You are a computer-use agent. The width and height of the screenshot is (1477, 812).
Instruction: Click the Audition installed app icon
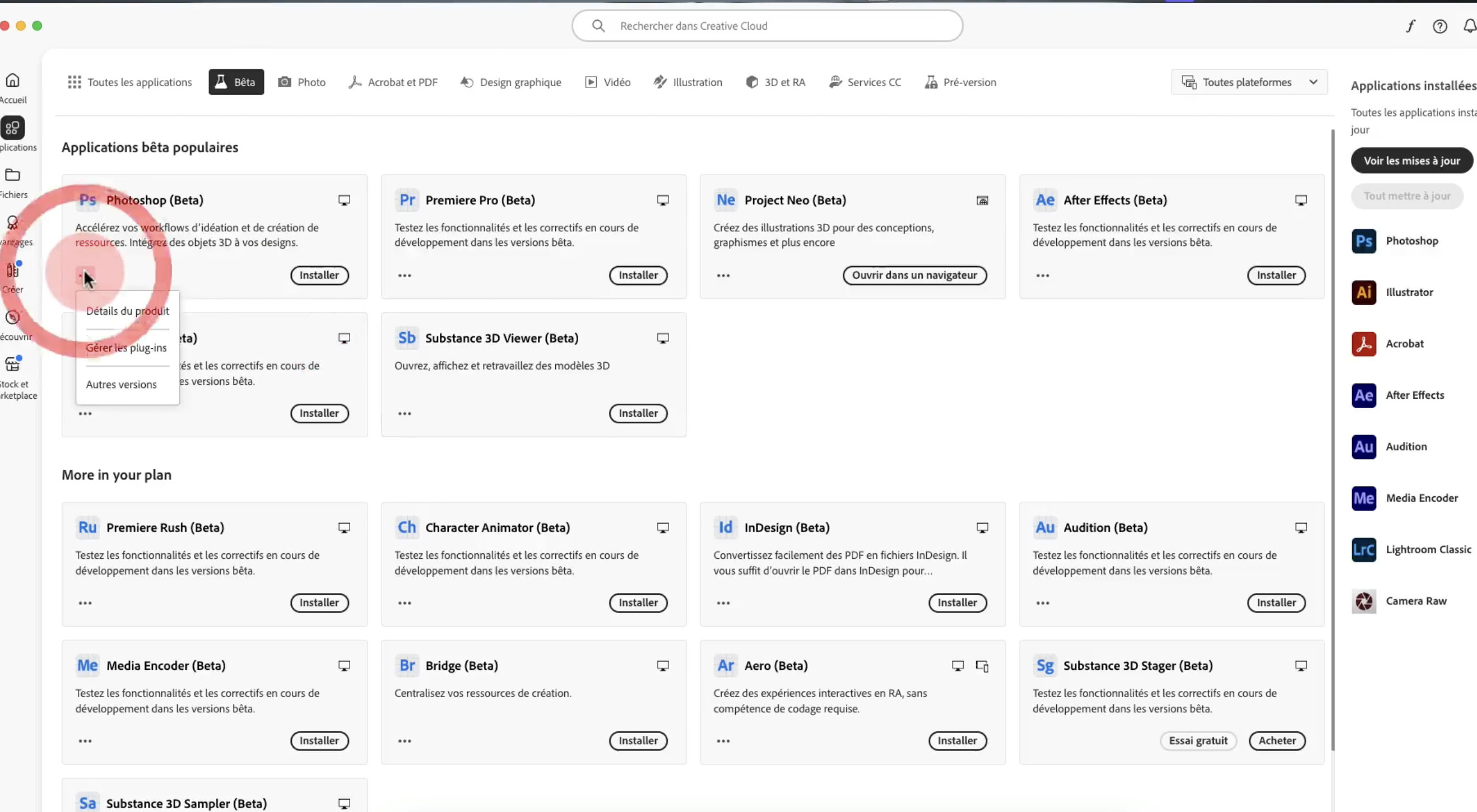point(1363,447)
